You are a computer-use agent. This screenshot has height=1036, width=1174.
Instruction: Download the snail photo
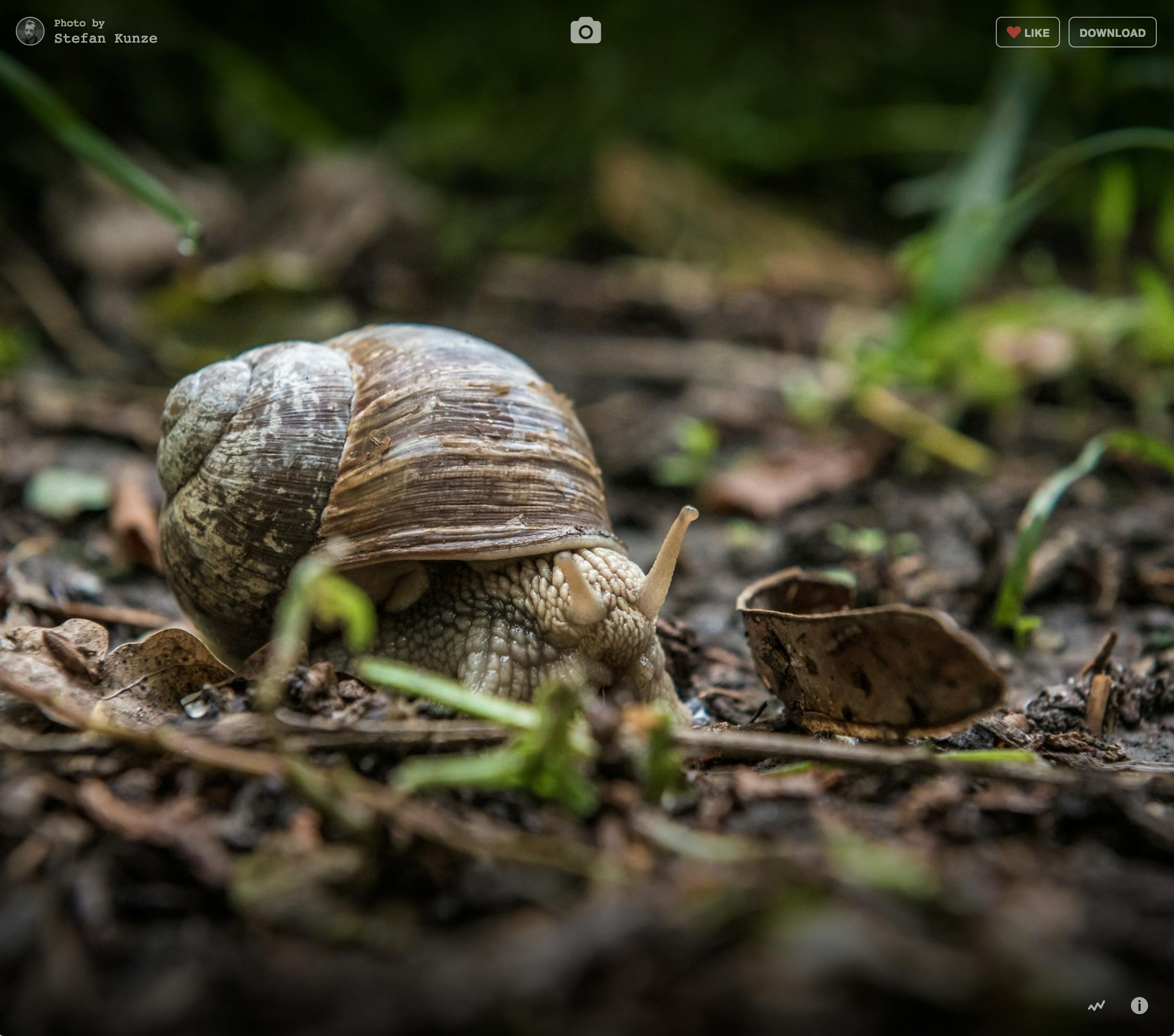[1112, 33]
